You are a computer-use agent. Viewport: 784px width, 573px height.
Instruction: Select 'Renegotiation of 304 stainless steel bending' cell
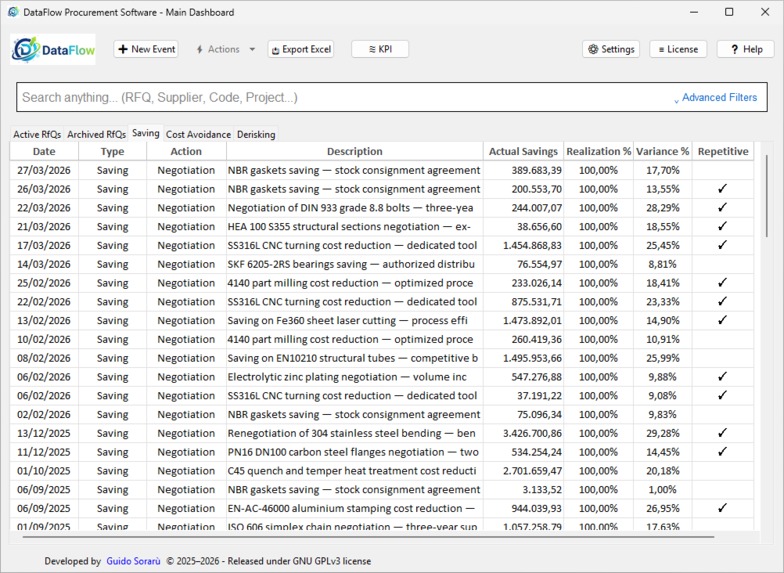click(x=354, y=433)
